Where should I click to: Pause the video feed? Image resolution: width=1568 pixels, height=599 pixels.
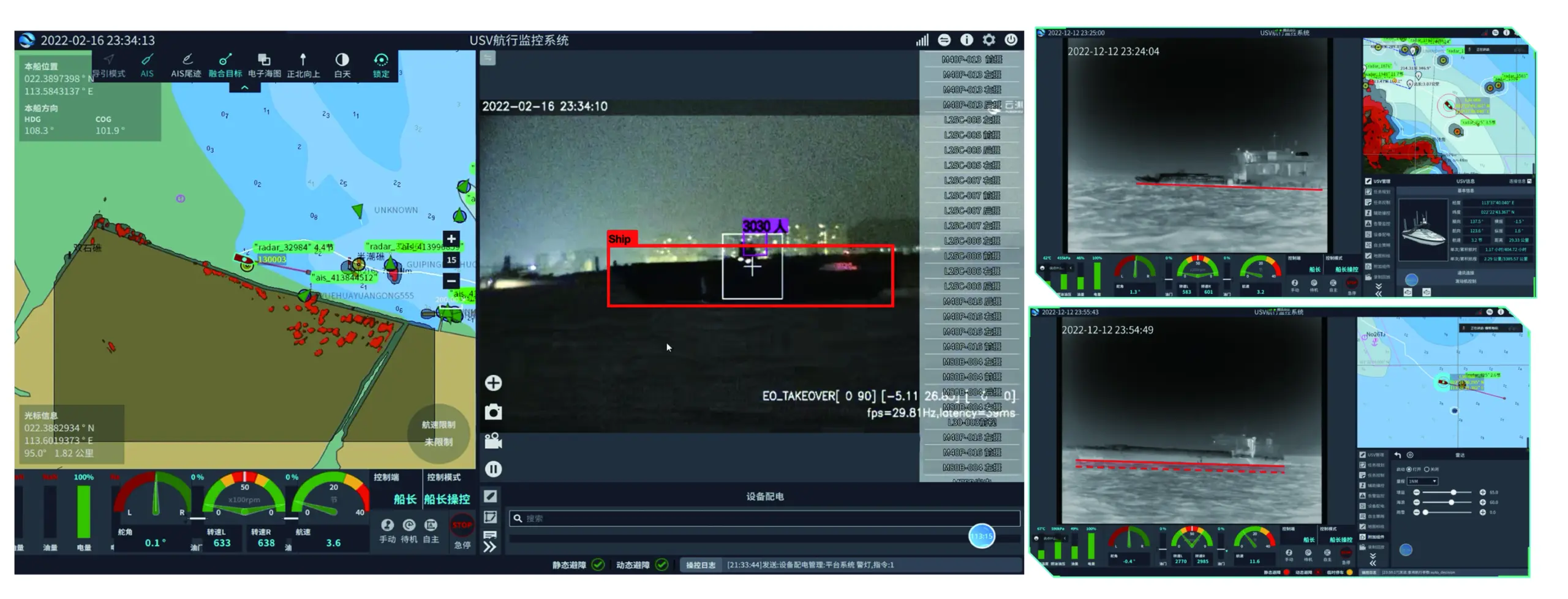(493, 469)
